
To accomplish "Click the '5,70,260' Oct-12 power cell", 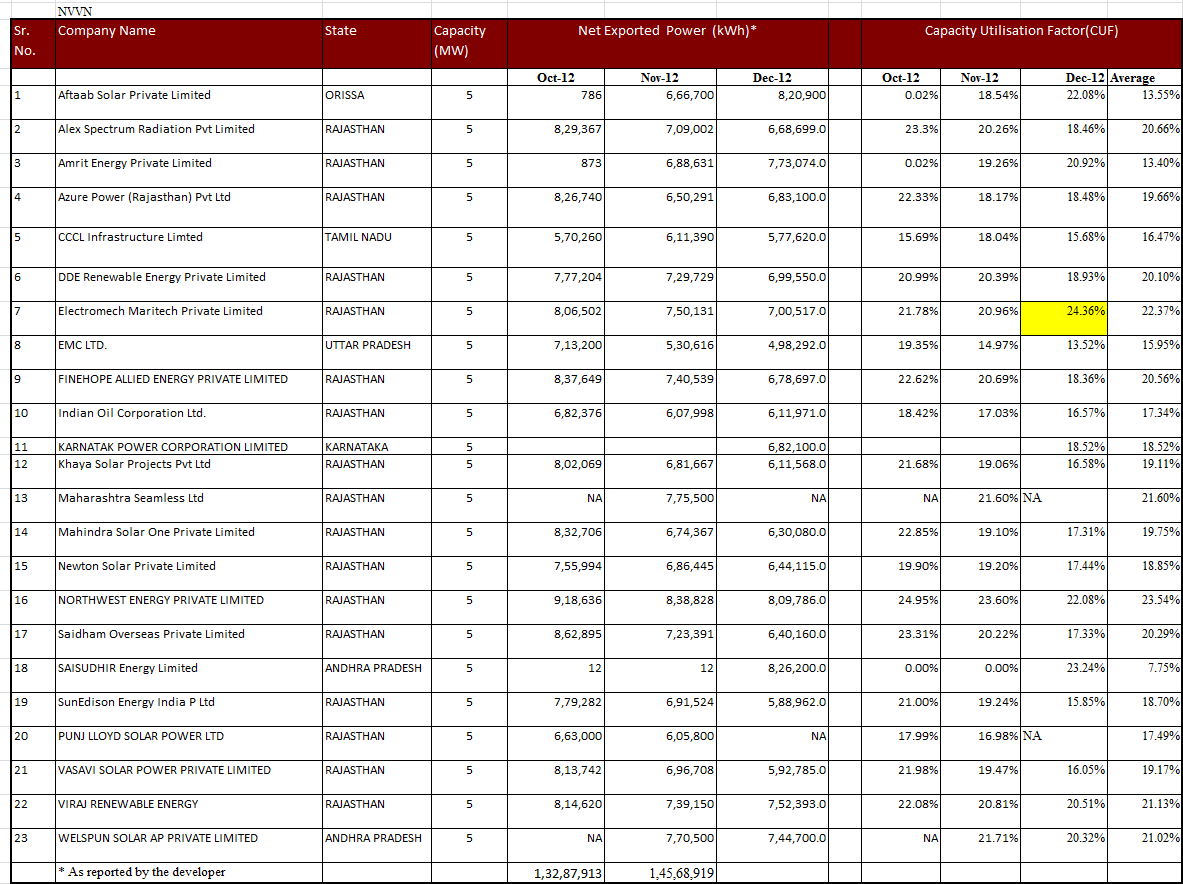I will [556, 247].
